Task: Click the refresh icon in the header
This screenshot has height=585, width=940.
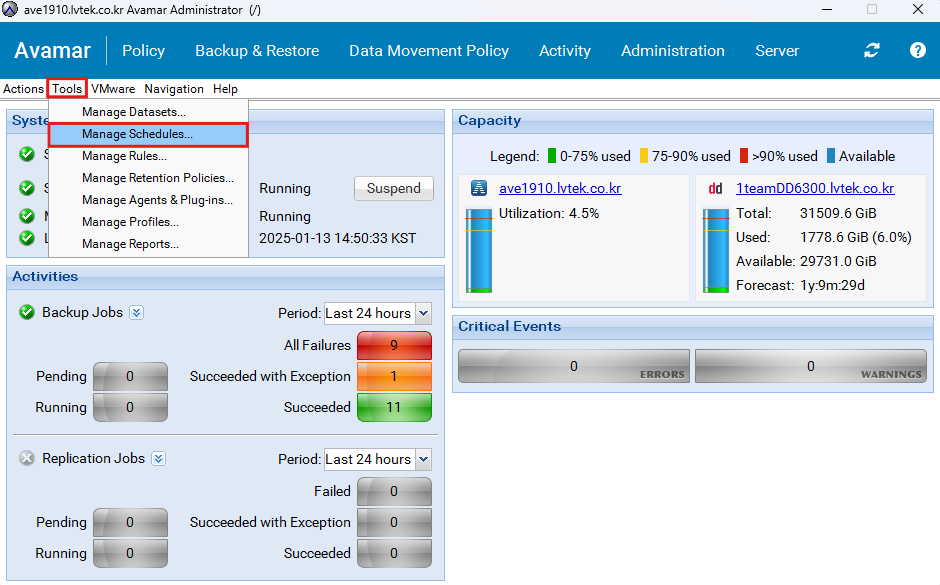Action: (x=872, y=50)
